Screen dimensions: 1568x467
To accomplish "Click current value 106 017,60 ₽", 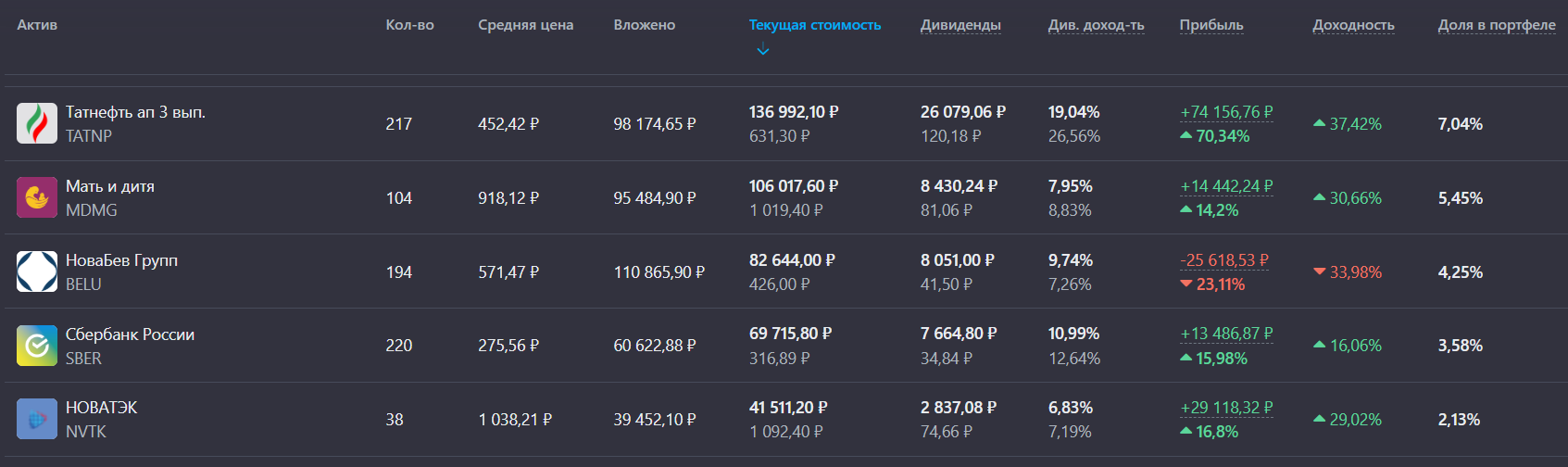I will pyautogui.click(x=794, y=186).
